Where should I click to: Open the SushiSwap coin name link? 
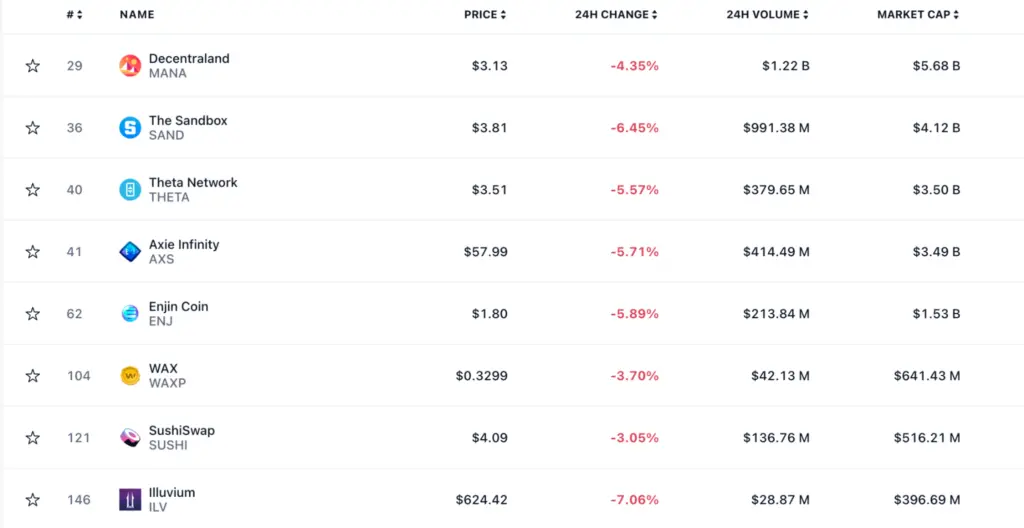click(182, 431)
